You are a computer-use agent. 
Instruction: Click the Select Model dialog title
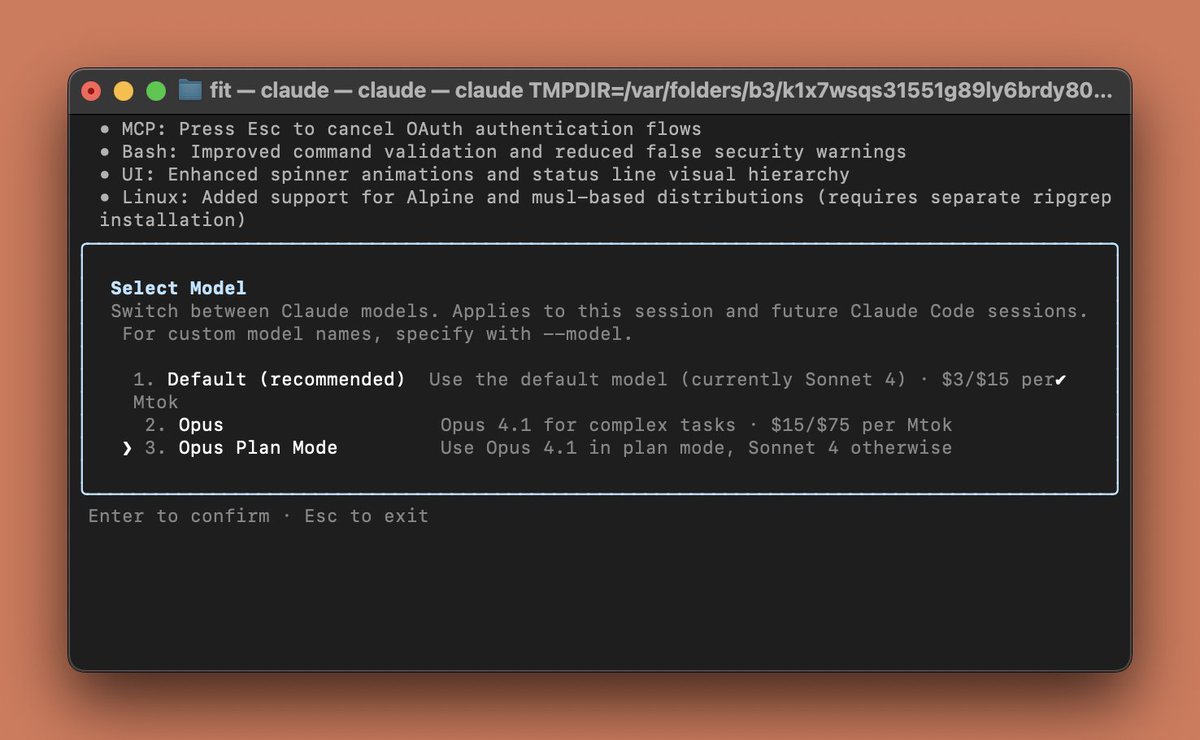178,288
